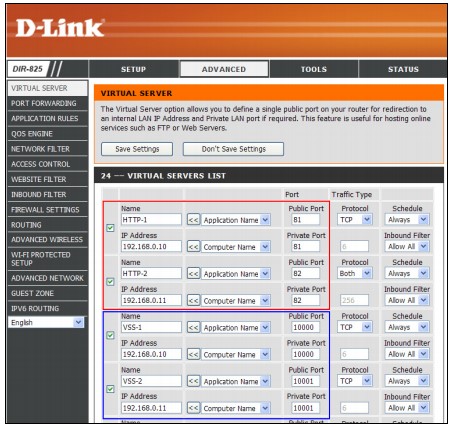Click the << button beside 192.168.0.11 Computer Name for VSS-2

pyautogui.click(x=194, y=408)
